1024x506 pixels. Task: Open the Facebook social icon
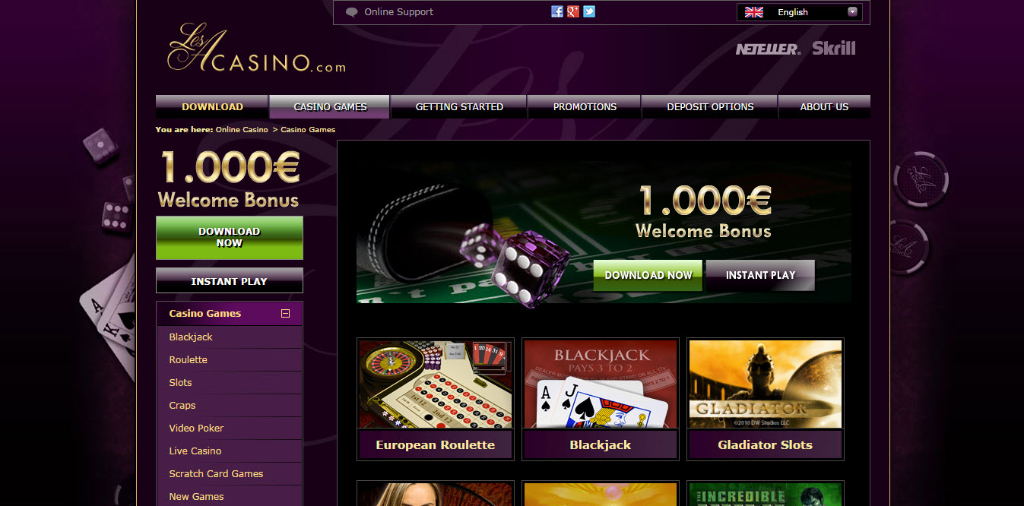pos(557,11)
